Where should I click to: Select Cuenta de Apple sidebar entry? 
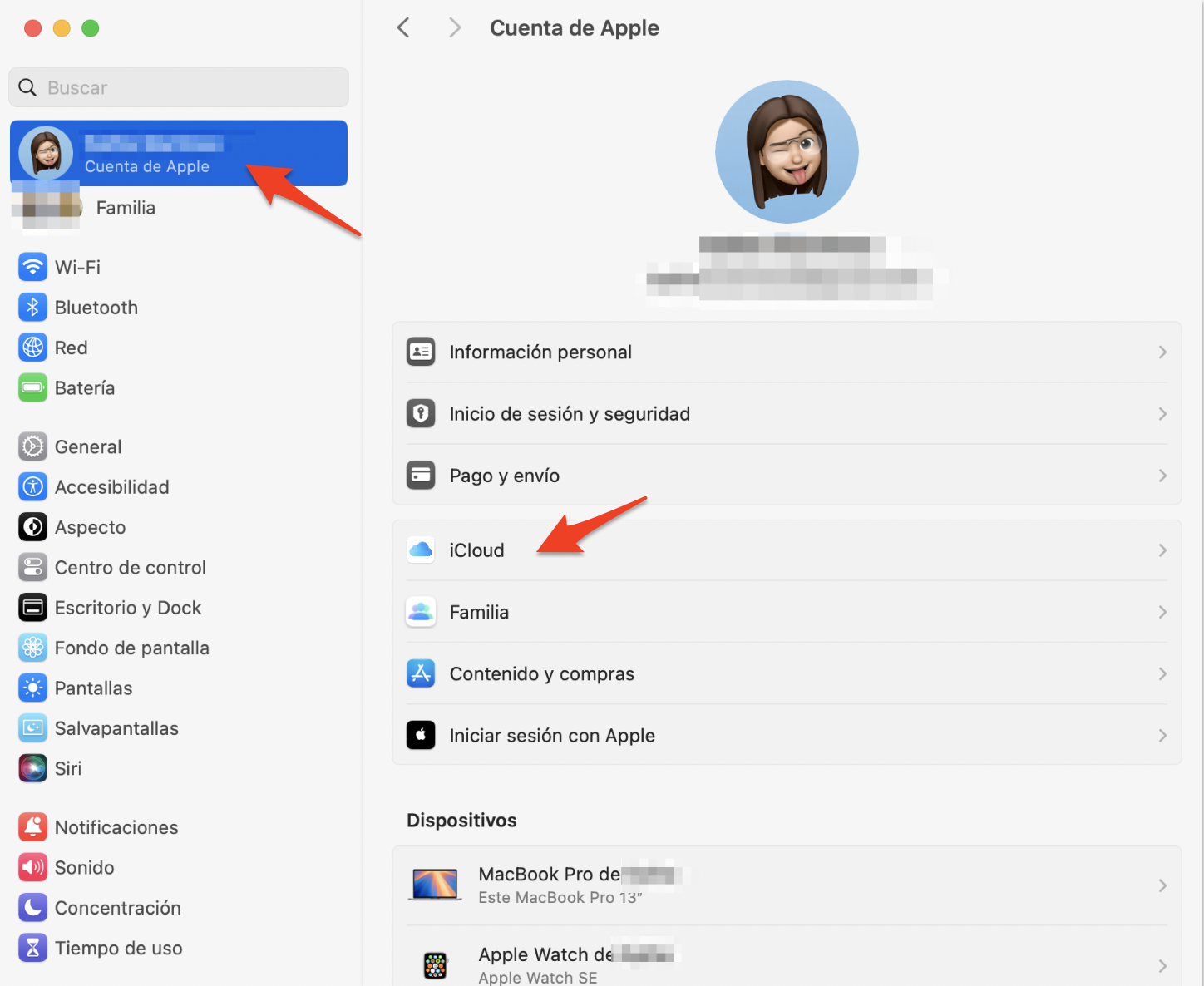179,153
